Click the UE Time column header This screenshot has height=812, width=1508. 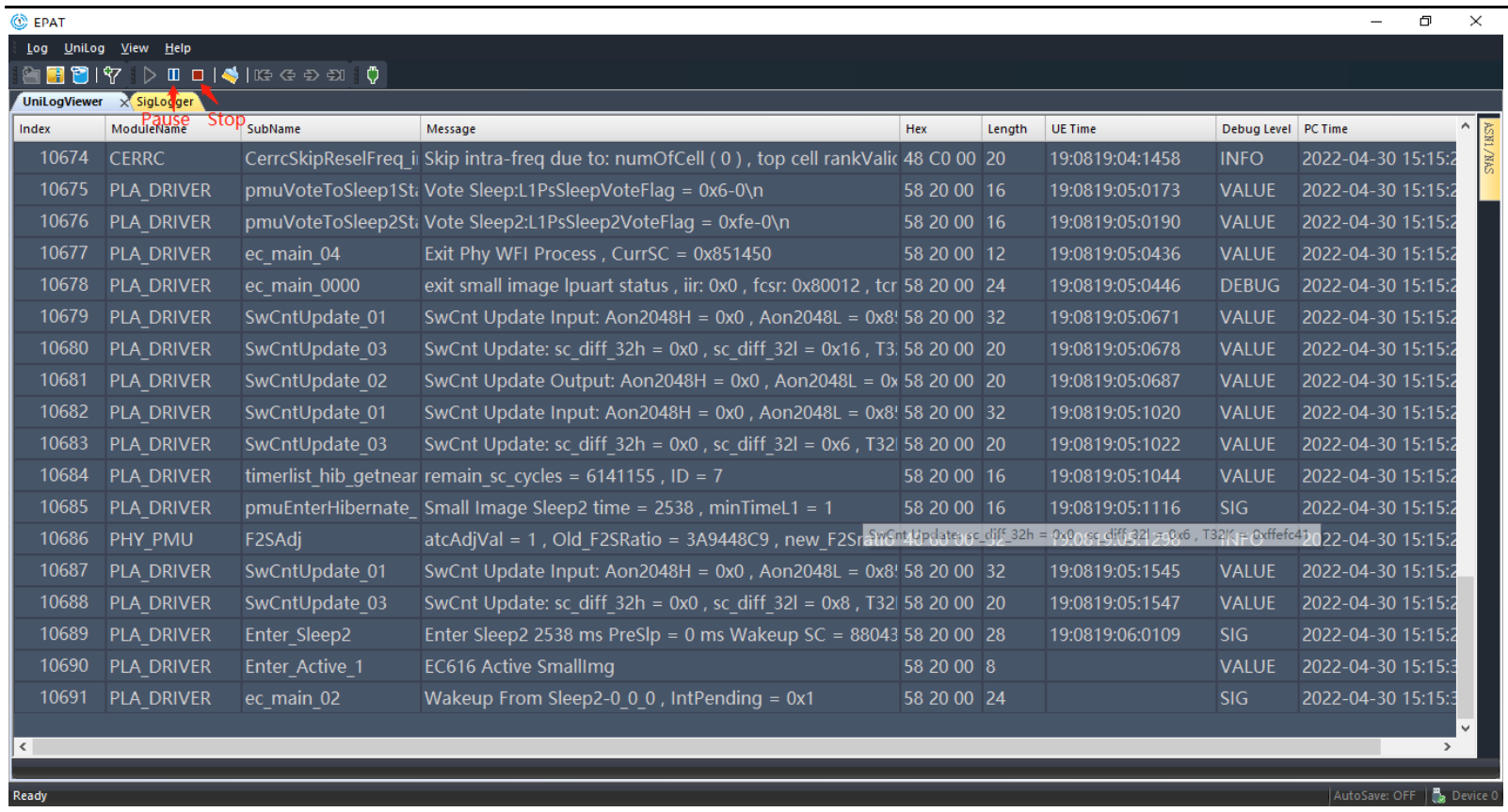tap(1073, 129)
